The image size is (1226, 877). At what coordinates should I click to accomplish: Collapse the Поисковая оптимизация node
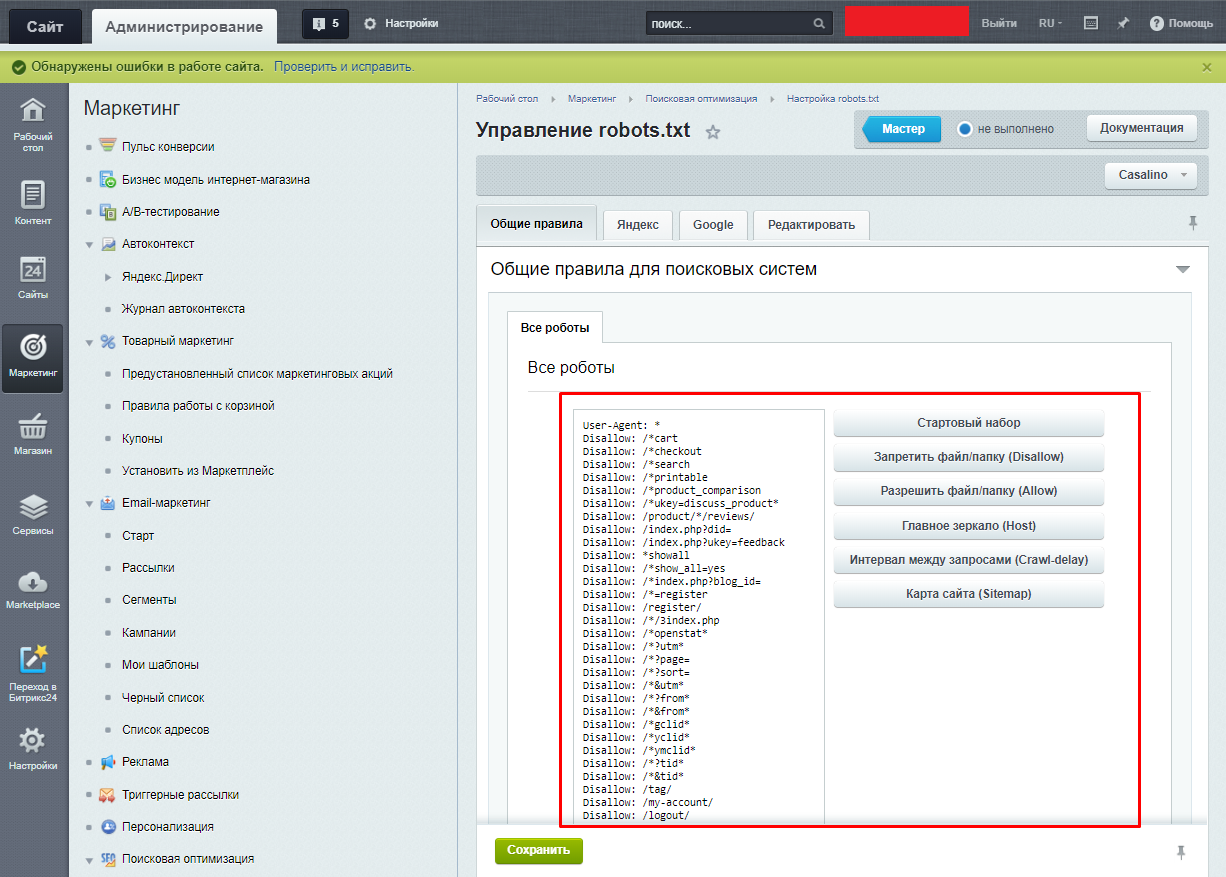(89, 860)
